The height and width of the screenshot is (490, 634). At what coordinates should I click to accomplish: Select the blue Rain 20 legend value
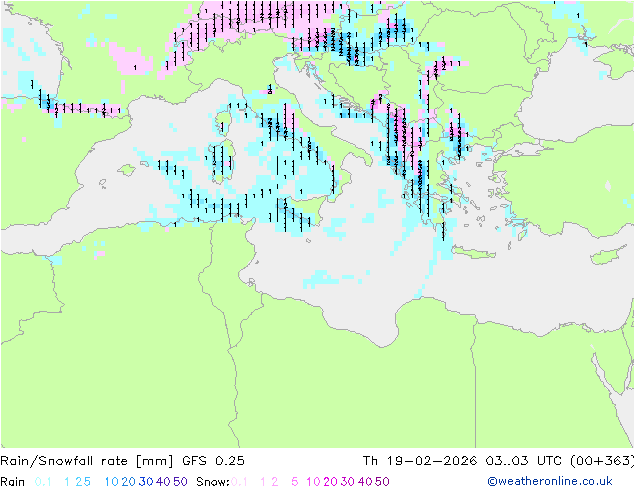click(128, 482)
